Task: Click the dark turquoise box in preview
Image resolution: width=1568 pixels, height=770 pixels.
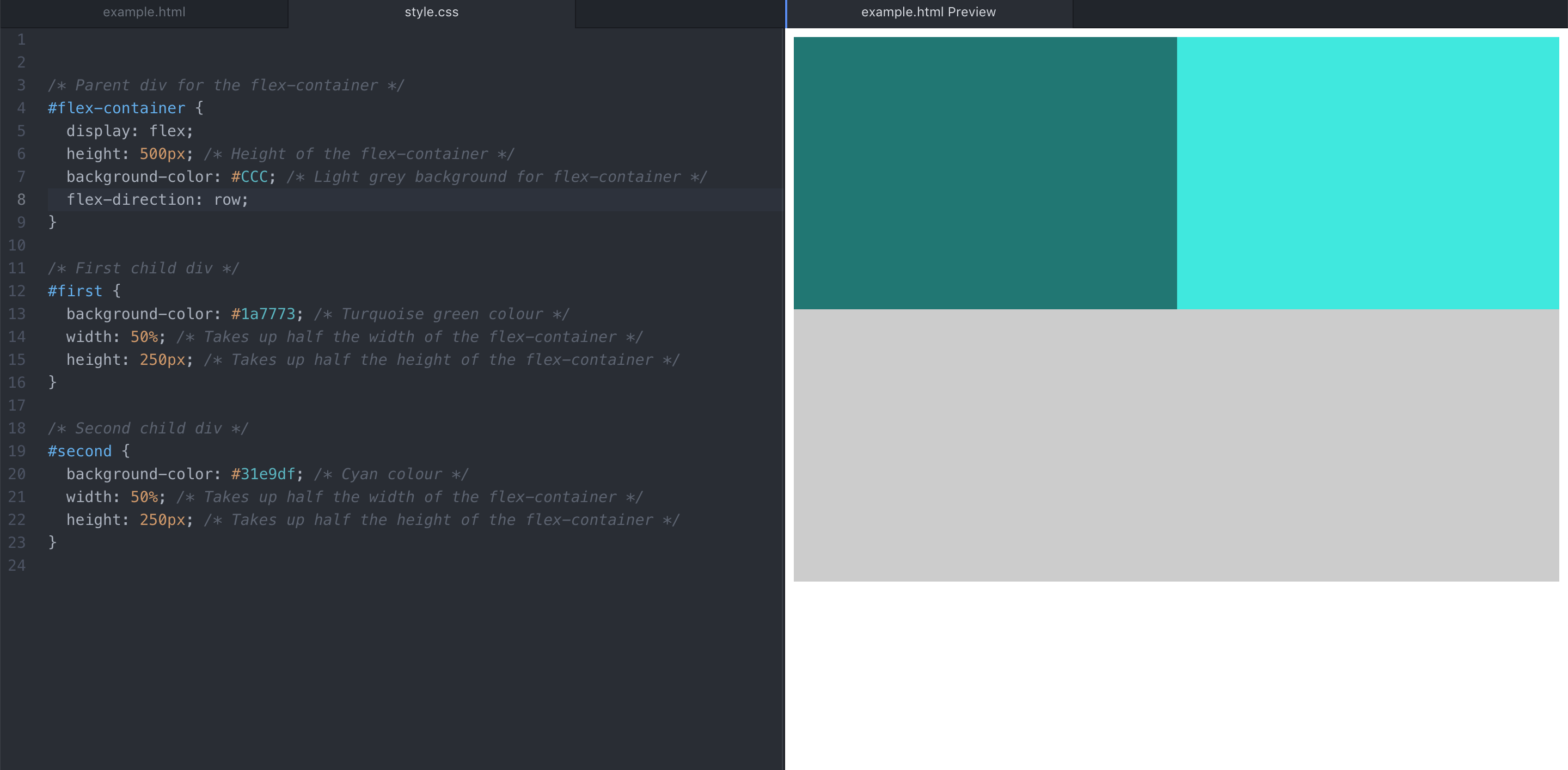Action: [984, 173]
